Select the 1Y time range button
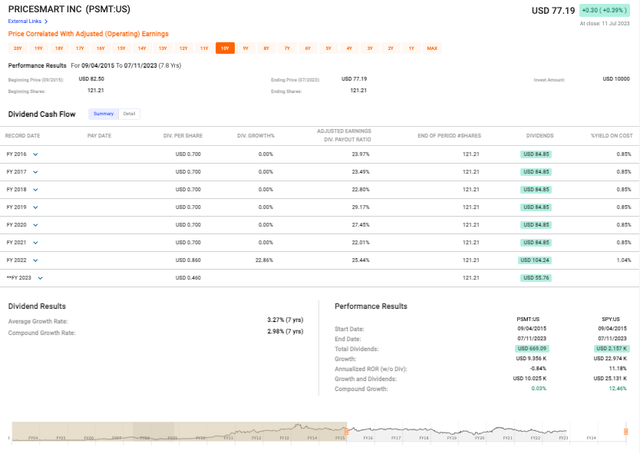 411,48
